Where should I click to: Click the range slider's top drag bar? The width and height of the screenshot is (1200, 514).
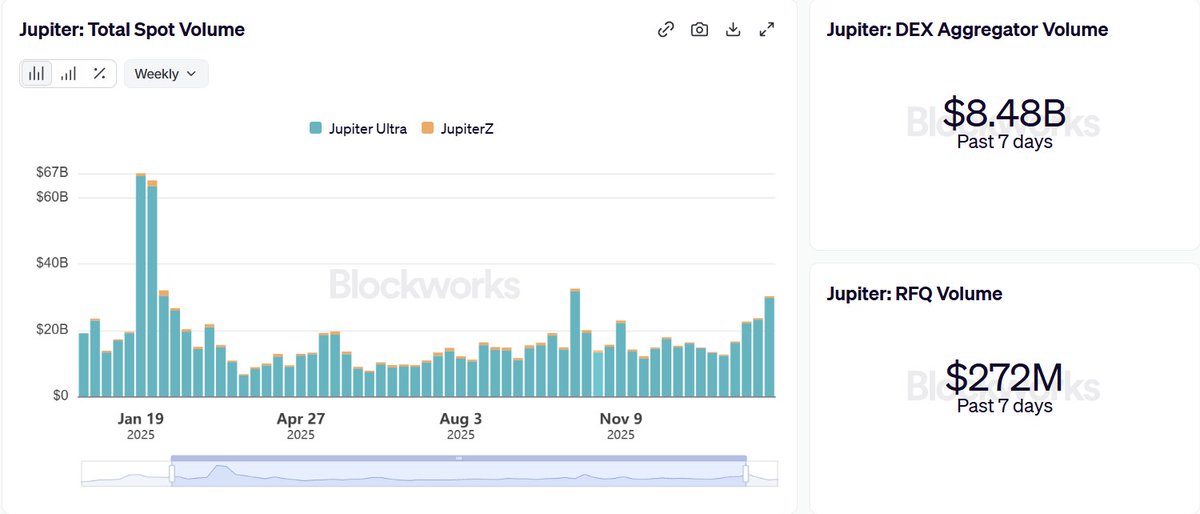(459, 458)
